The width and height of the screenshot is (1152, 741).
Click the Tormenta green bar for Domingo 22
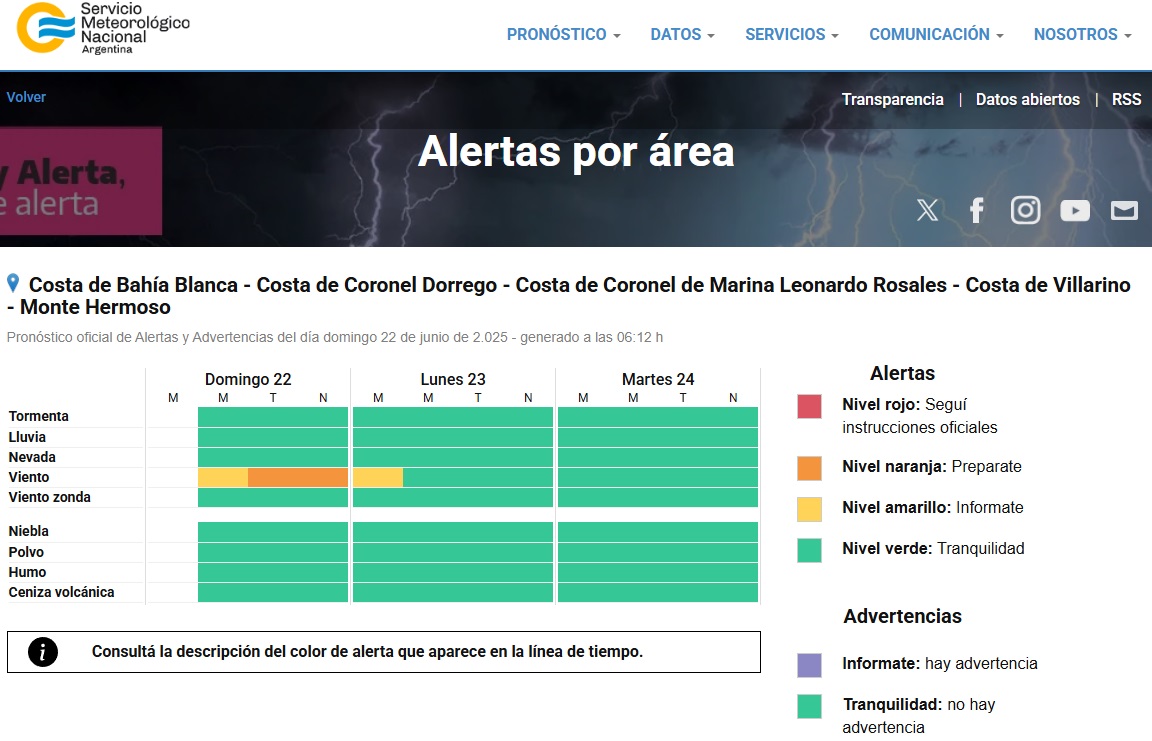273,417
